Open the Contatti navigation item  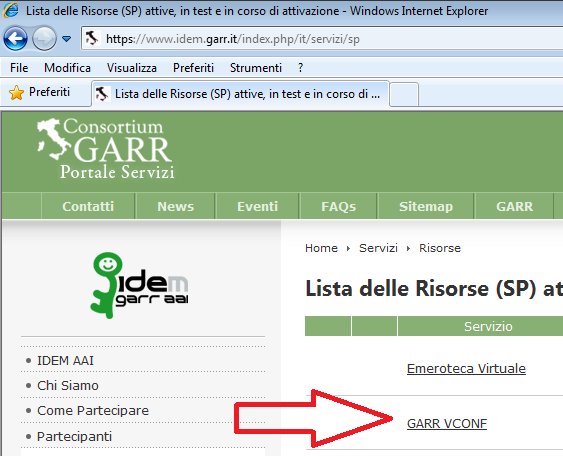tap(88, 206)
